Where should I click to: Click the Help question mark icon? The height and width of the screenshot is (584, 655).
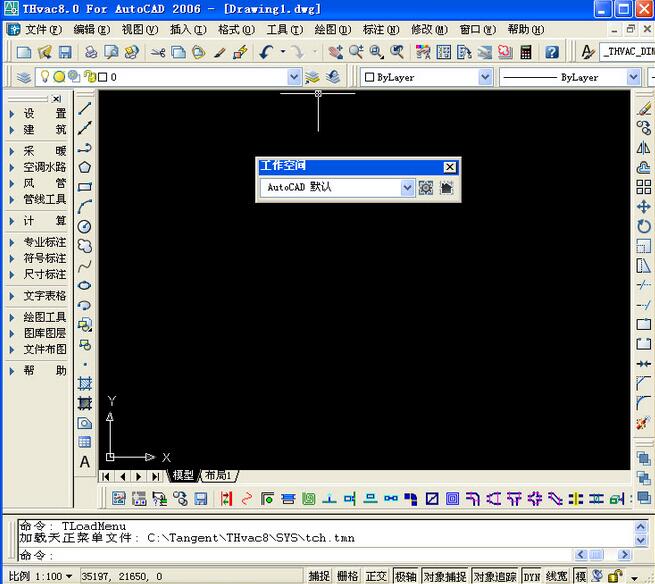coord(552,52)
